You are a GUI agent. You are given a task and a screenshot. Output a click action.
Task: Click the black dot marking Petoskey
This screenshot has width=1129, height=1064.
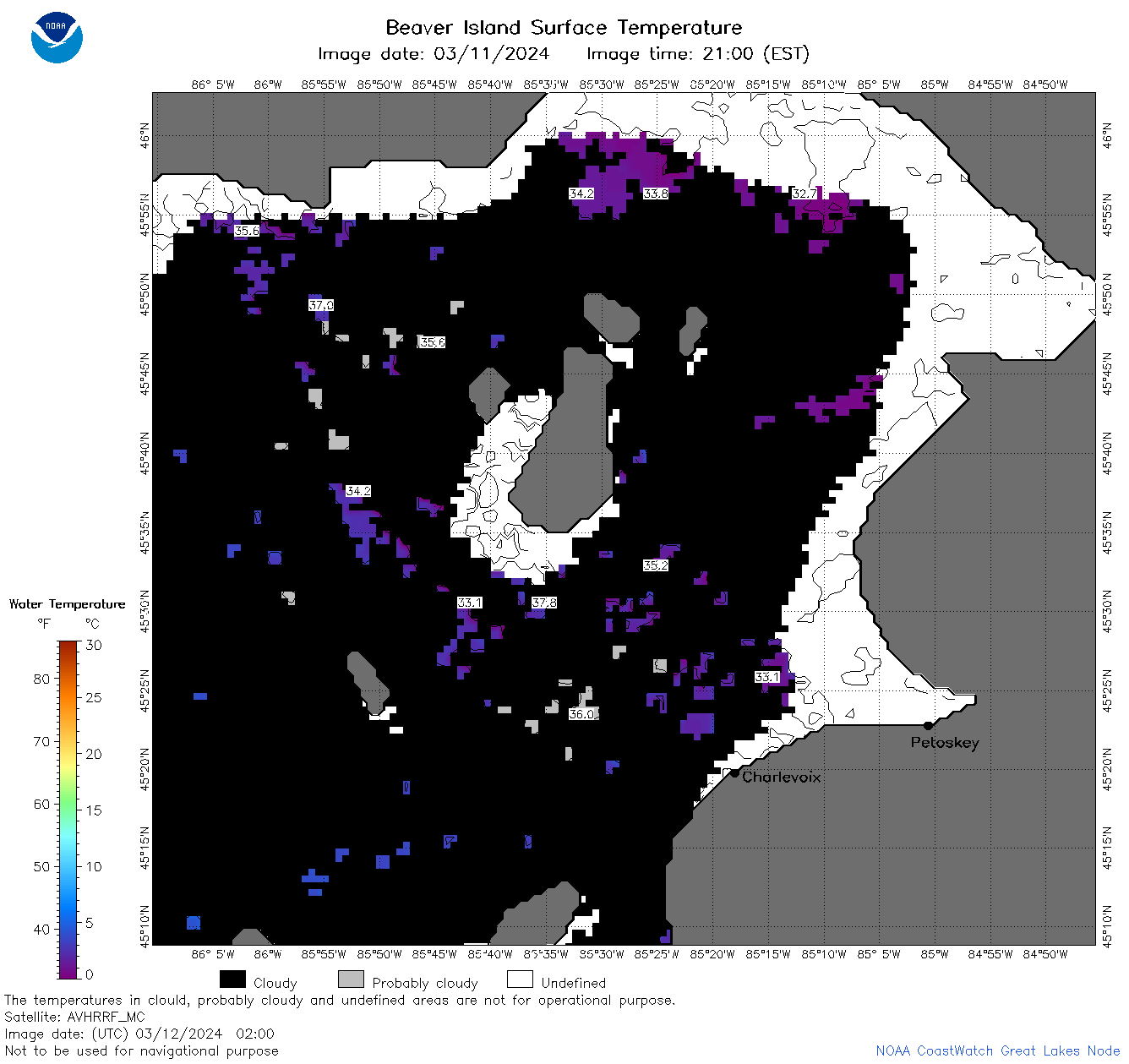point(928,725)
